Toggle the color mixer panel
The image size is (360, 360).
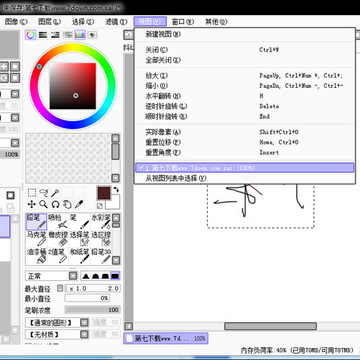(x=68, y=34)
